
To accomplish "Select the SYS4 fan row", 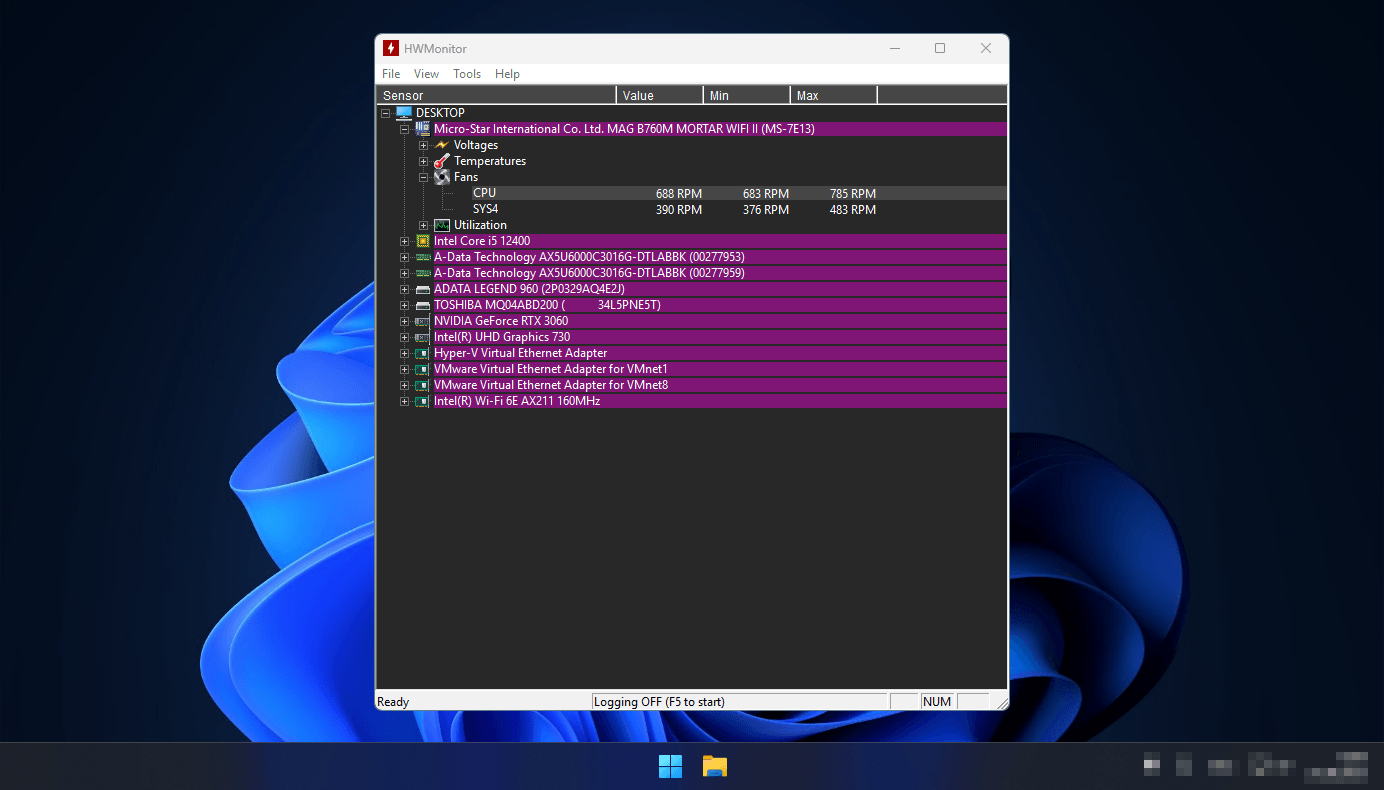I will [740, 209].
